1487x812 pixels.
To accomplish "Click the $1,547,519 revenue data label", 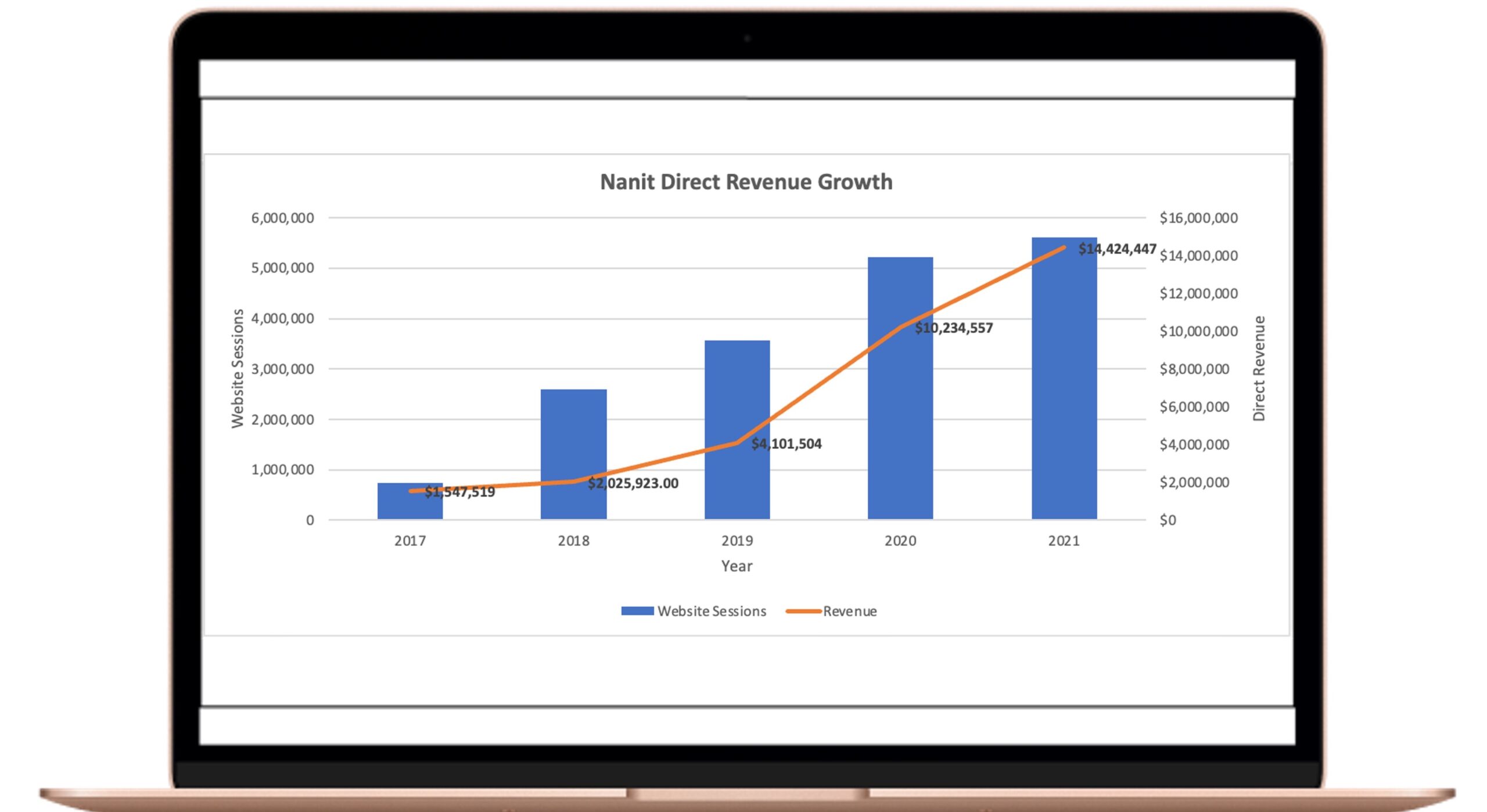I will pos(459,492).
